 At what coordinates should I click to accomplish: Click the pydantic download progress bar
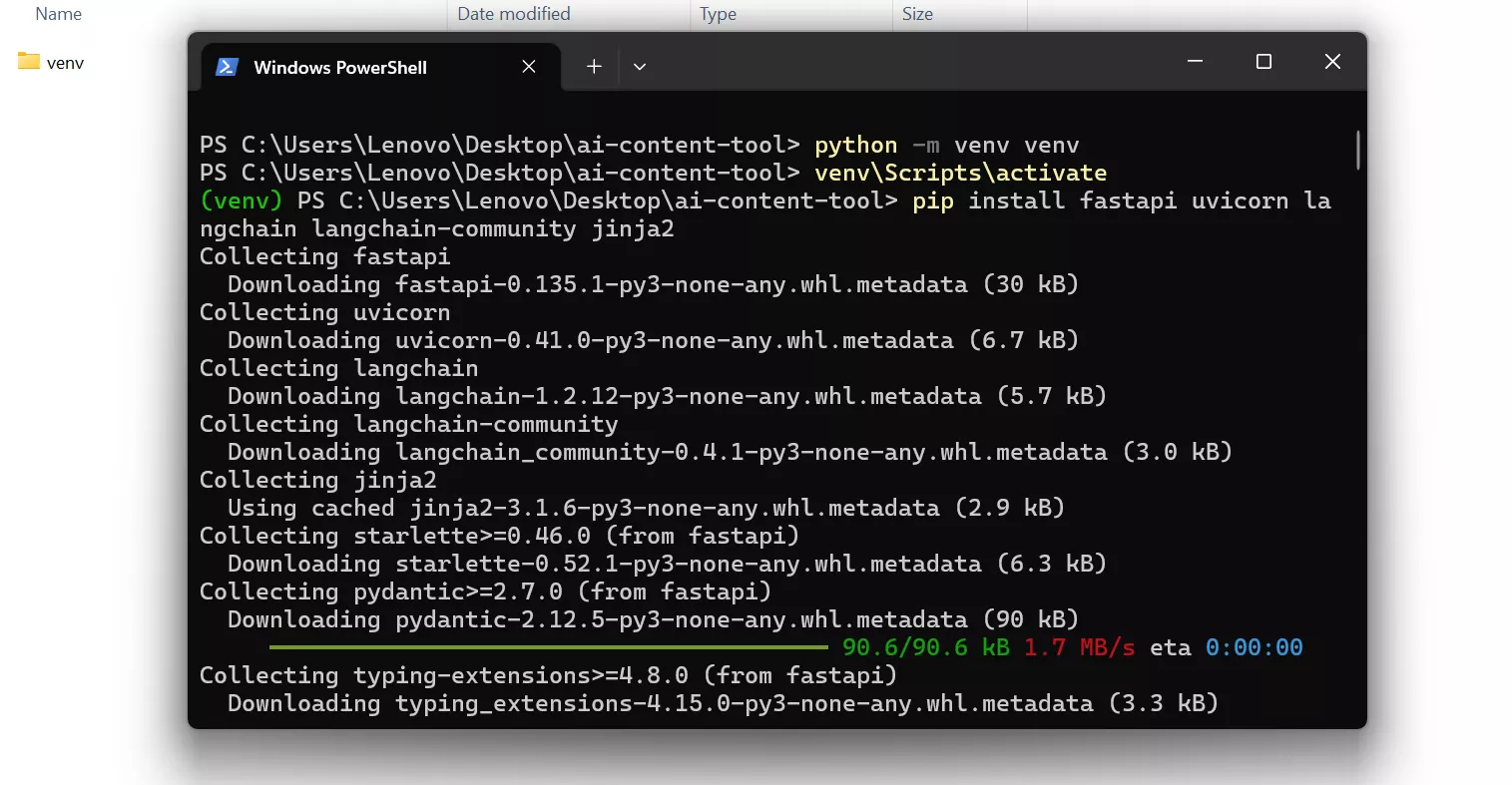[x=549, y=647]
